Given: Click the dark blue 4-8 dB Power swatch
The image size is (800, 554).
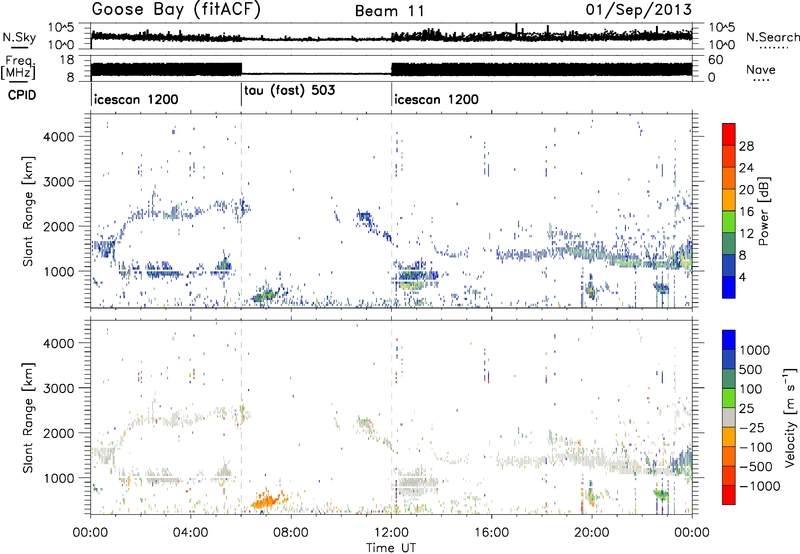Looking at the screenshot, I should point(729,265).
